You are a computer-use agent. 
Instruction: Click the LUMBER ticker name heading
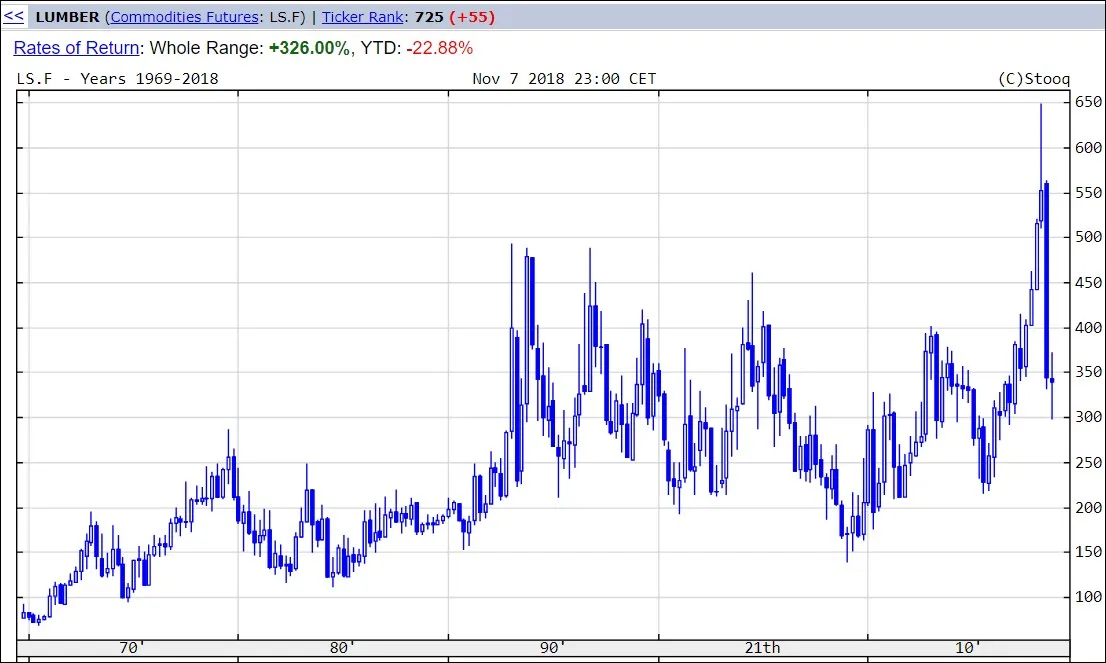tap(68, 17)
